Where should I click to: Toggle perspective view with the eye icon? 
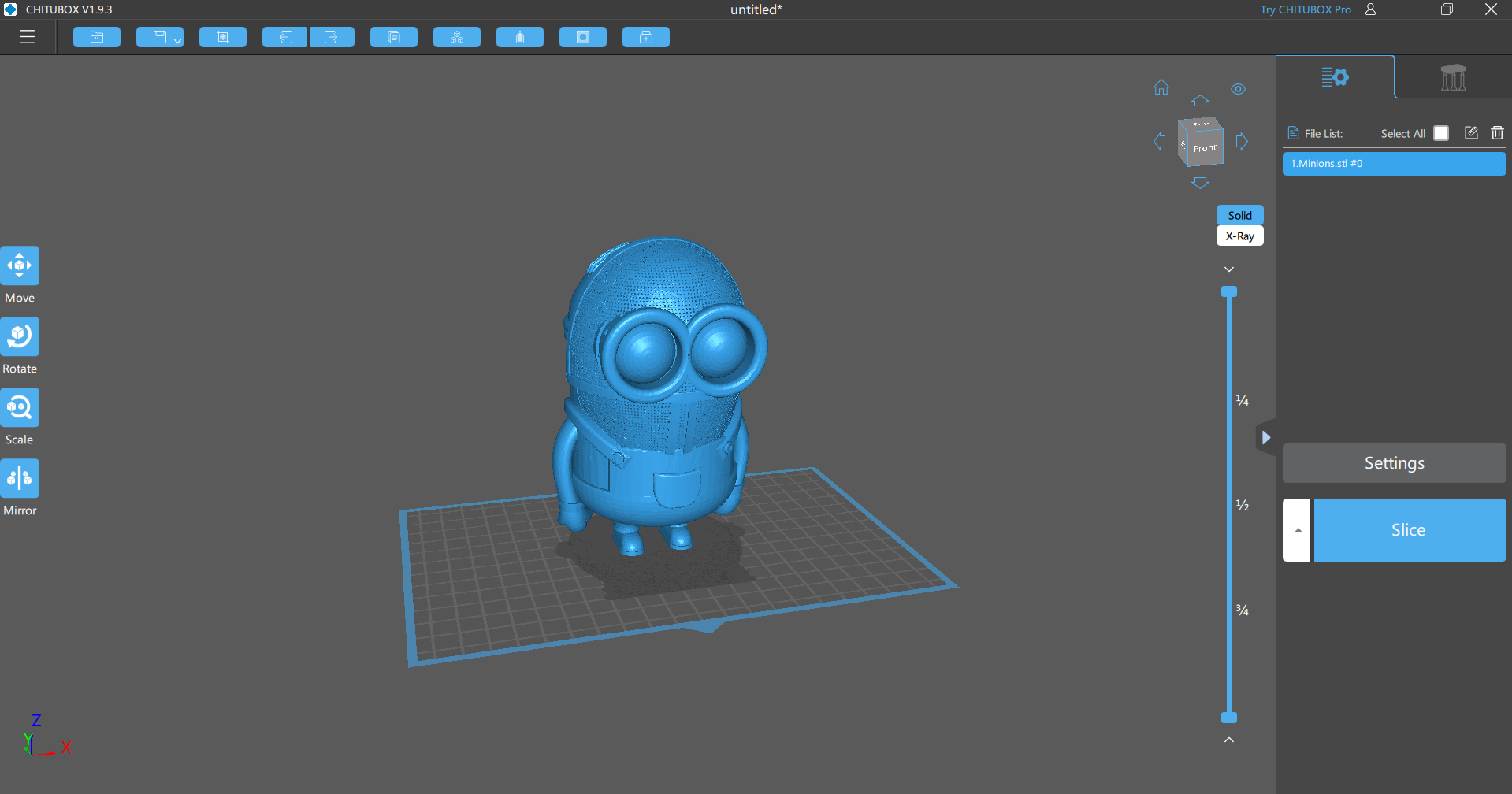click(1239, 89)
